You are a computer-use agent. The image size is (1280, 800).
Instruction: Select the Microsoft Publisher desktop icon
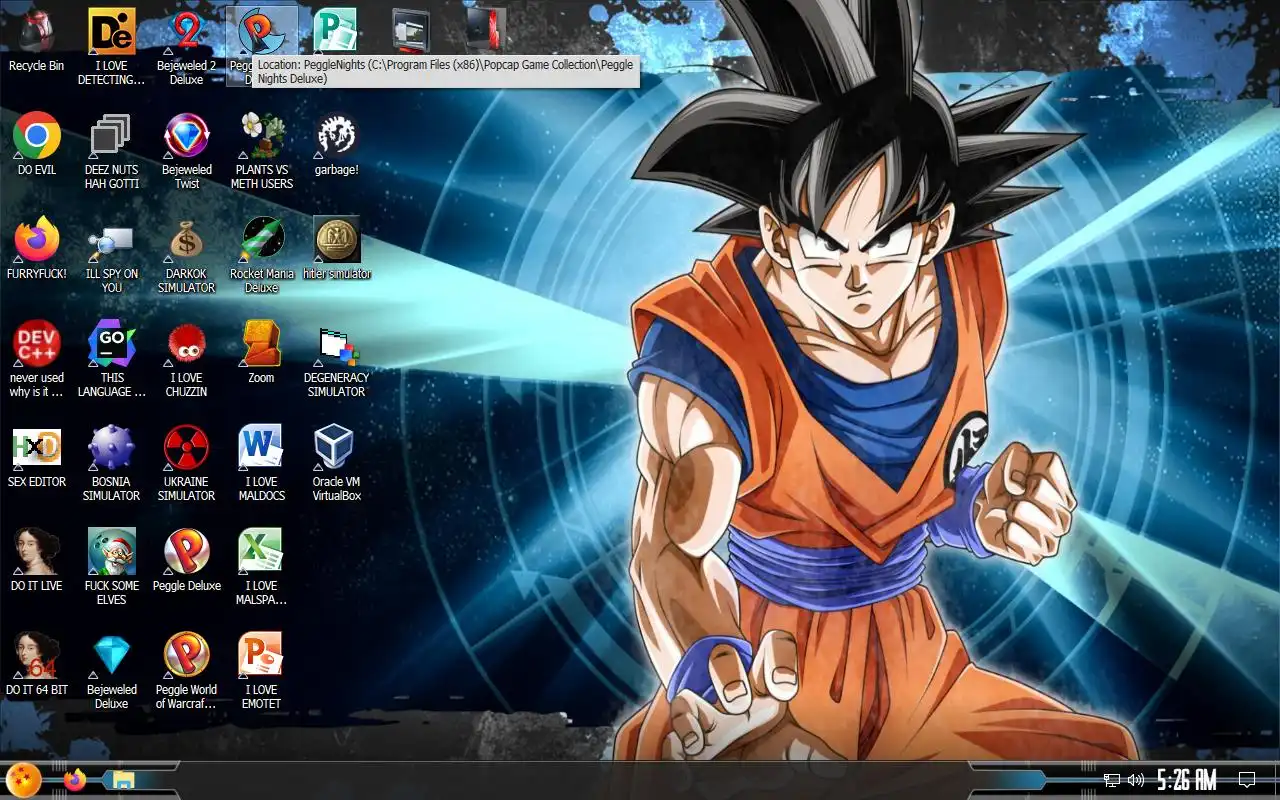coord(336,30)
